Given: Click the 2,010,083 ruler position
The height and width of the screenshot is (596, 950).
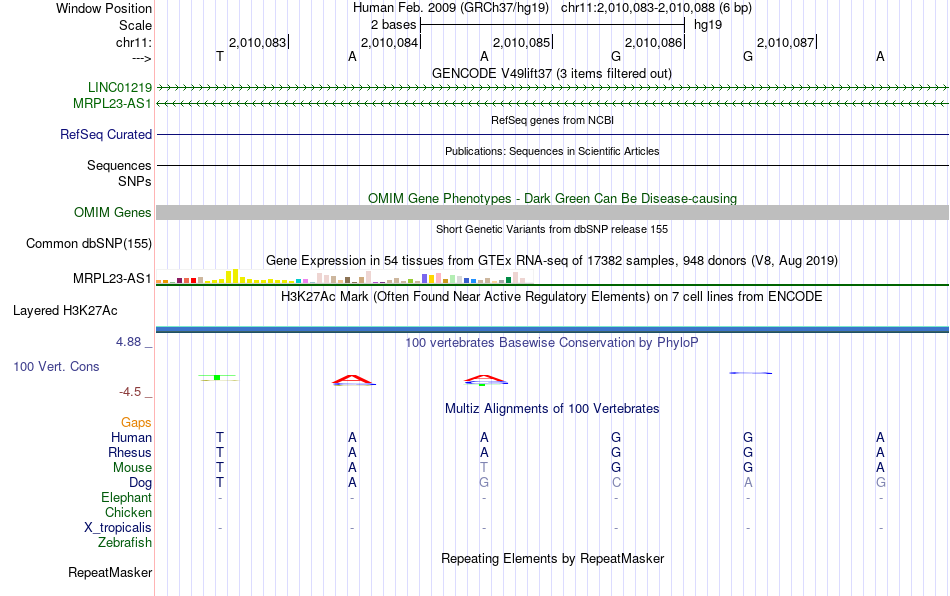Looking at the screenshot, I should [x=257, y=42].
